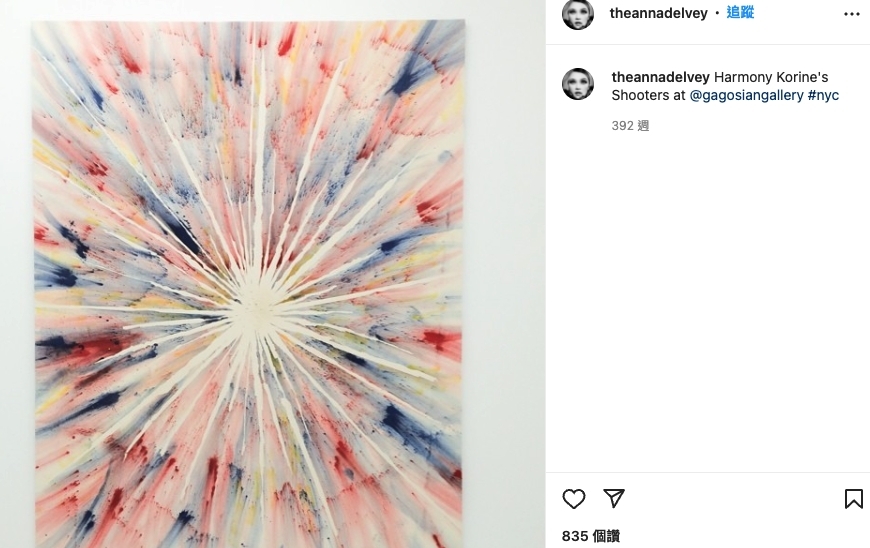Follow theannadelvey with the 追蹤 button
Image resolution: width=870 pixels, height=548 pixels.
pyautogui.click(x=740, y=13)
